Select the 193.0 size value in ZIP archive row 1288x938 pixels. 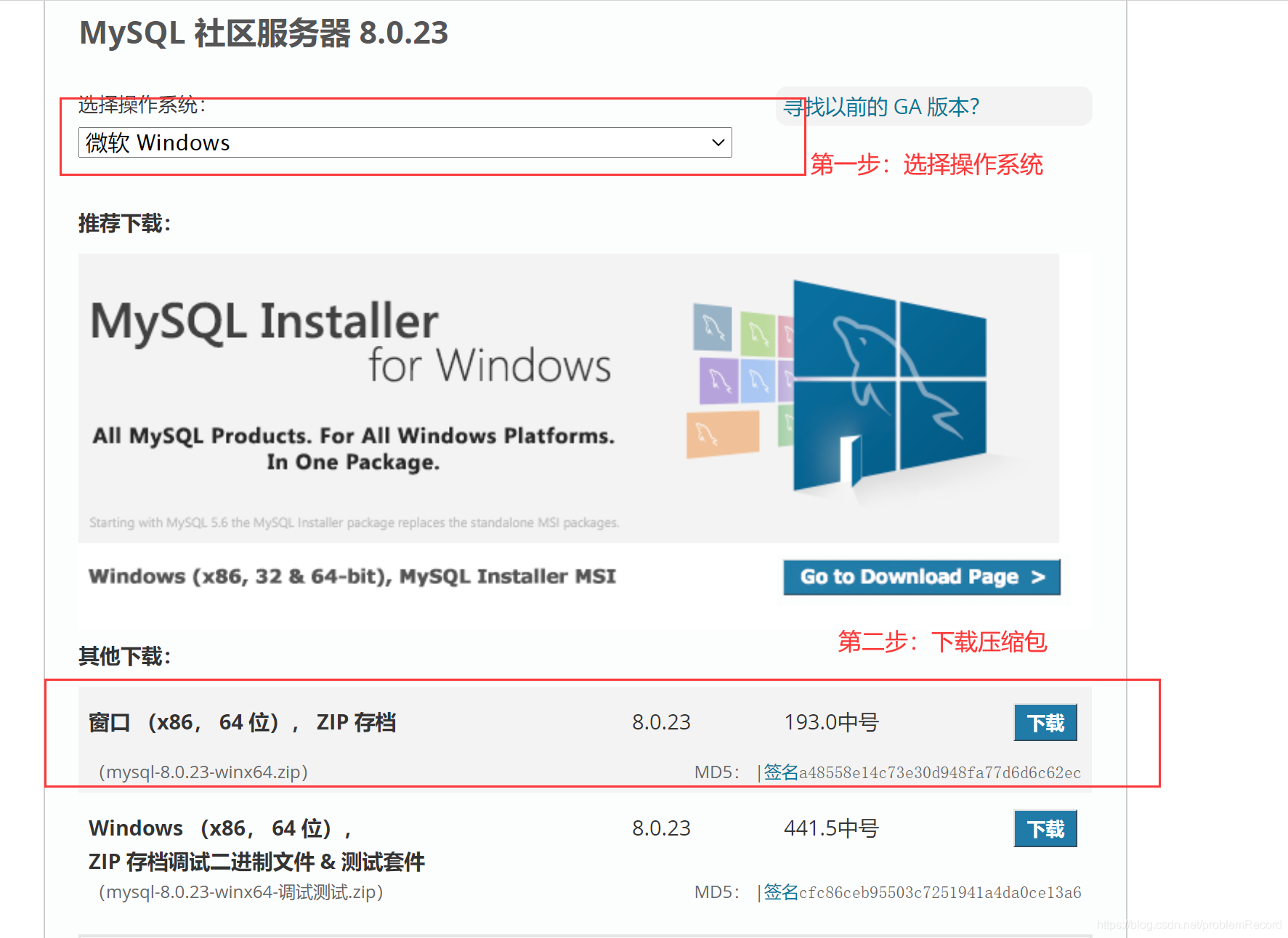[x=832, y=722]
